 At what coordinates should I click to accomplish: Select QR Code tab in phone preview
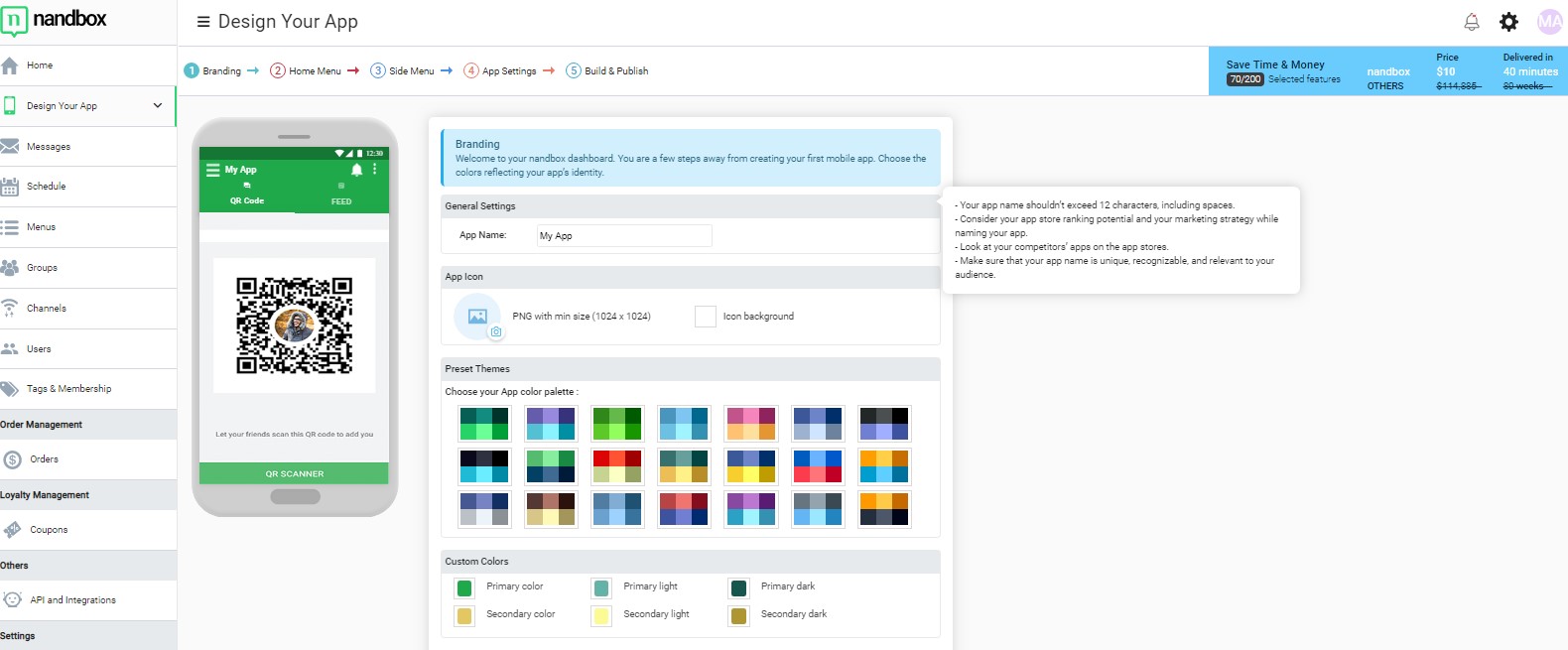(247, 195)
